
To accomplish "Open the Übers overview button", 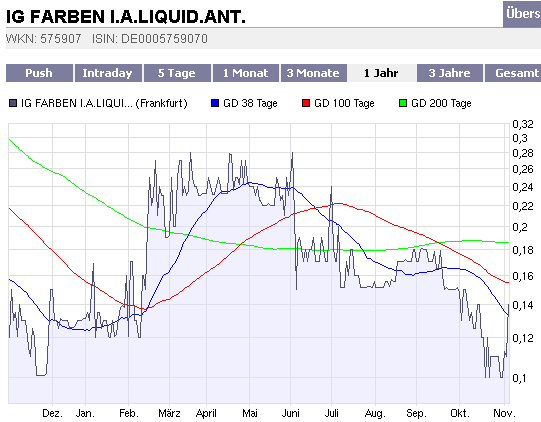I will click(522, 14).
